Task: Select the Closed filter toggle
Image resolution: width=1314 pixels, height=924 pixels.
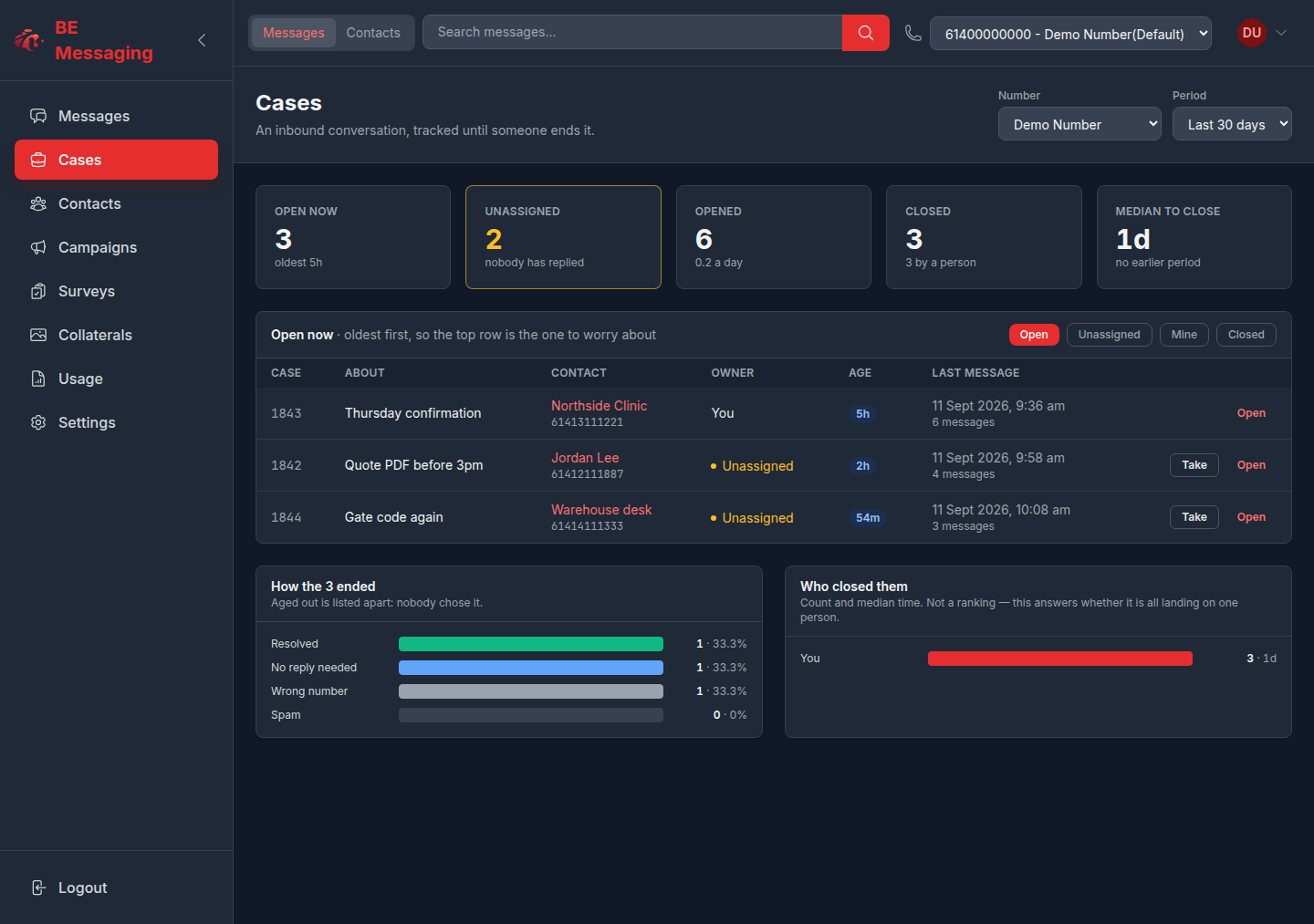Action: (1246, 335)
